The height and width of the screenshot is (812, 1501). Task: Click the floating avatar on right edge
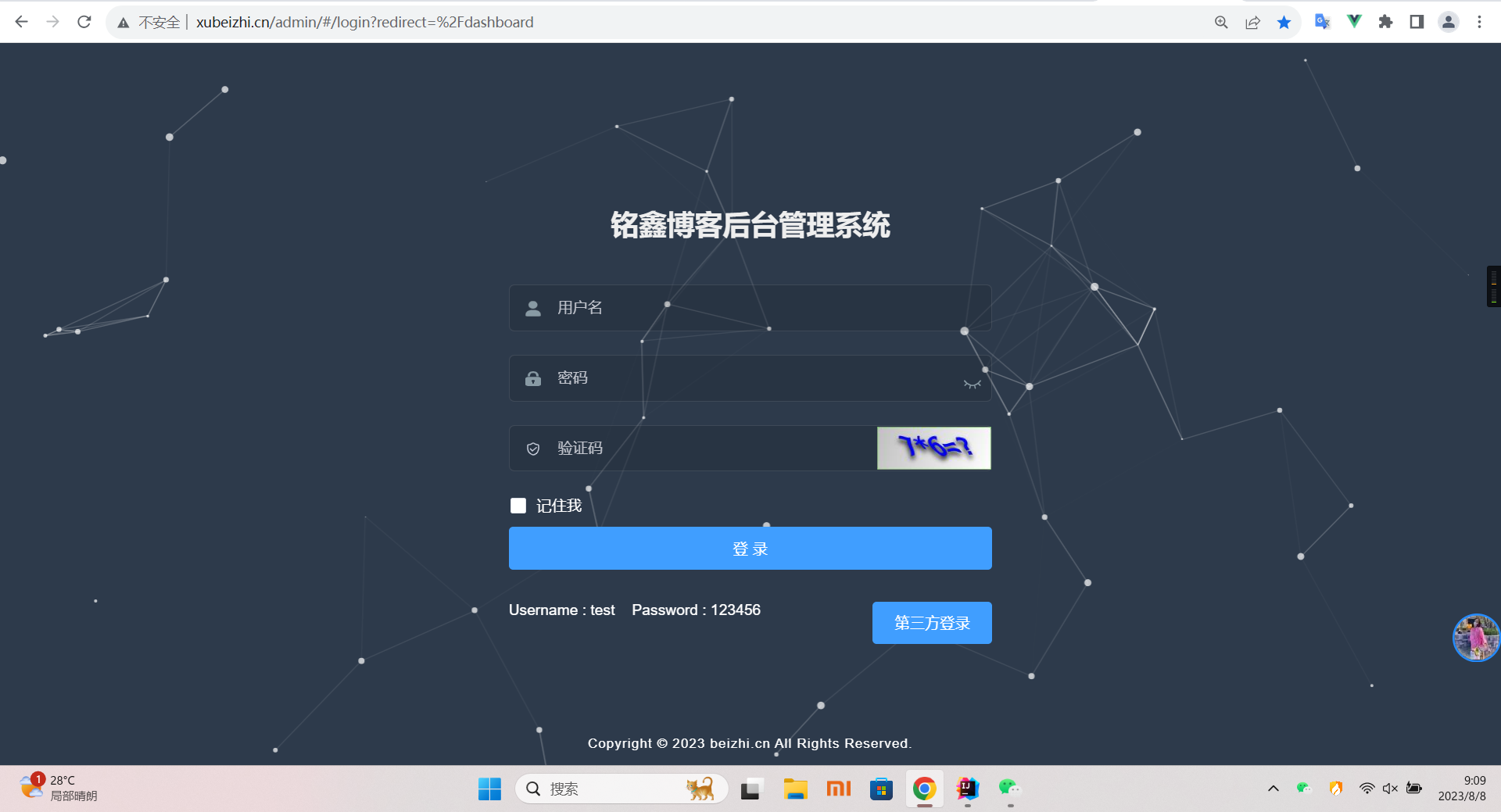click(x=1476, y=638)
